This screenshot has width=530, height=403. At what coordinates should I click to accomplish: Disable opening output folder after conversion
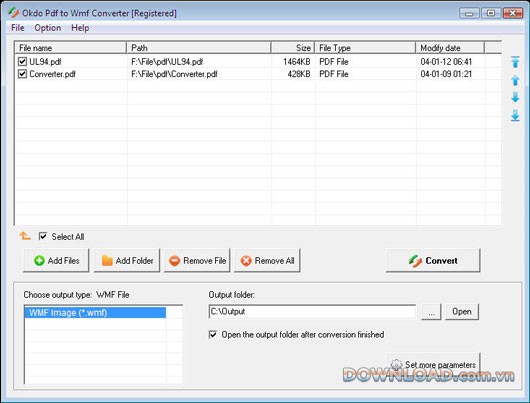tap(213, 334)
